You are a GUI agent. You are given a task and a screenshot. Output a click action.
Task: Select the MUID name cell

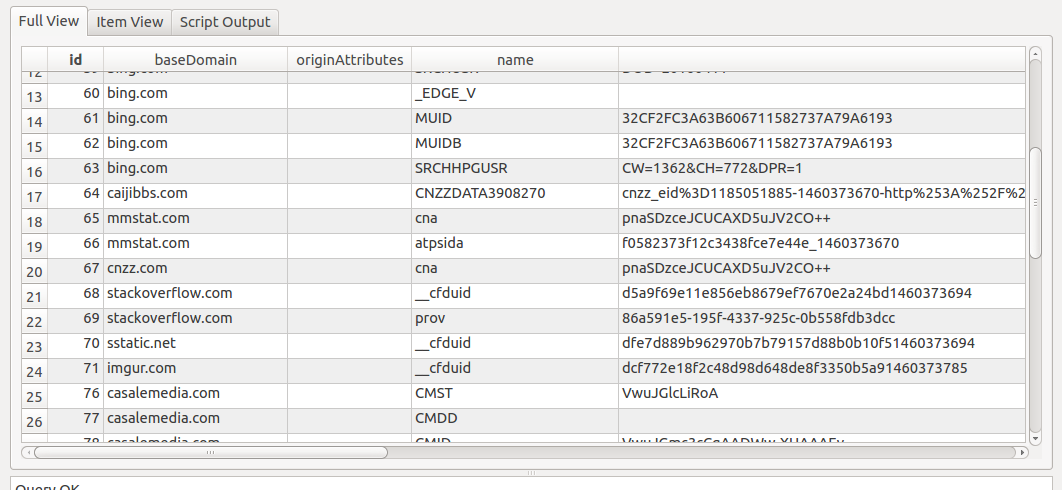[515, 119]
